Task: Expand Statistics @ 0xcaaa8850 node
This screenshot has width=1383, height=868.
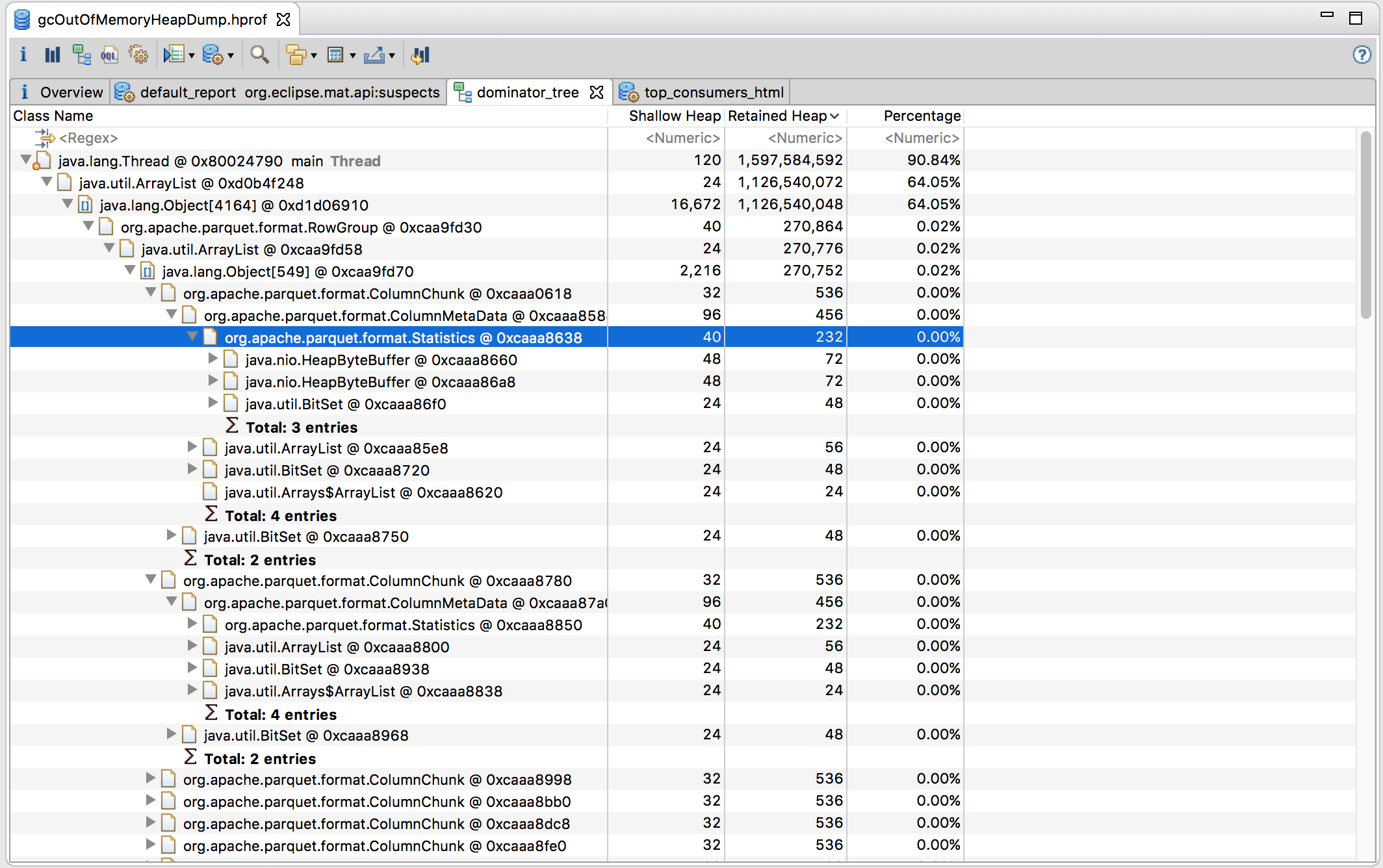Action: (192, 624)
